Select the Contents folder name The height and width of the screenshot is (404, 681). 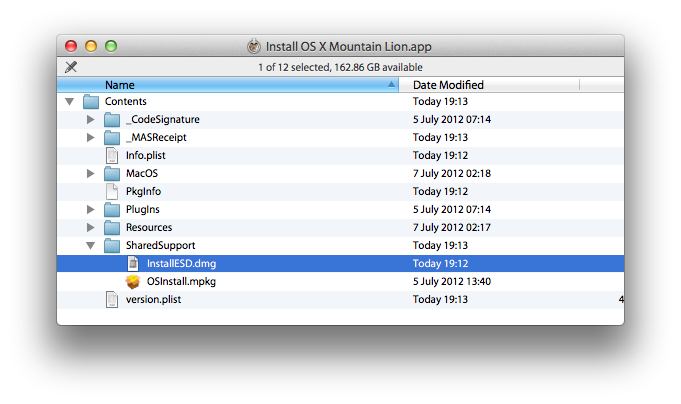(126, 102)
